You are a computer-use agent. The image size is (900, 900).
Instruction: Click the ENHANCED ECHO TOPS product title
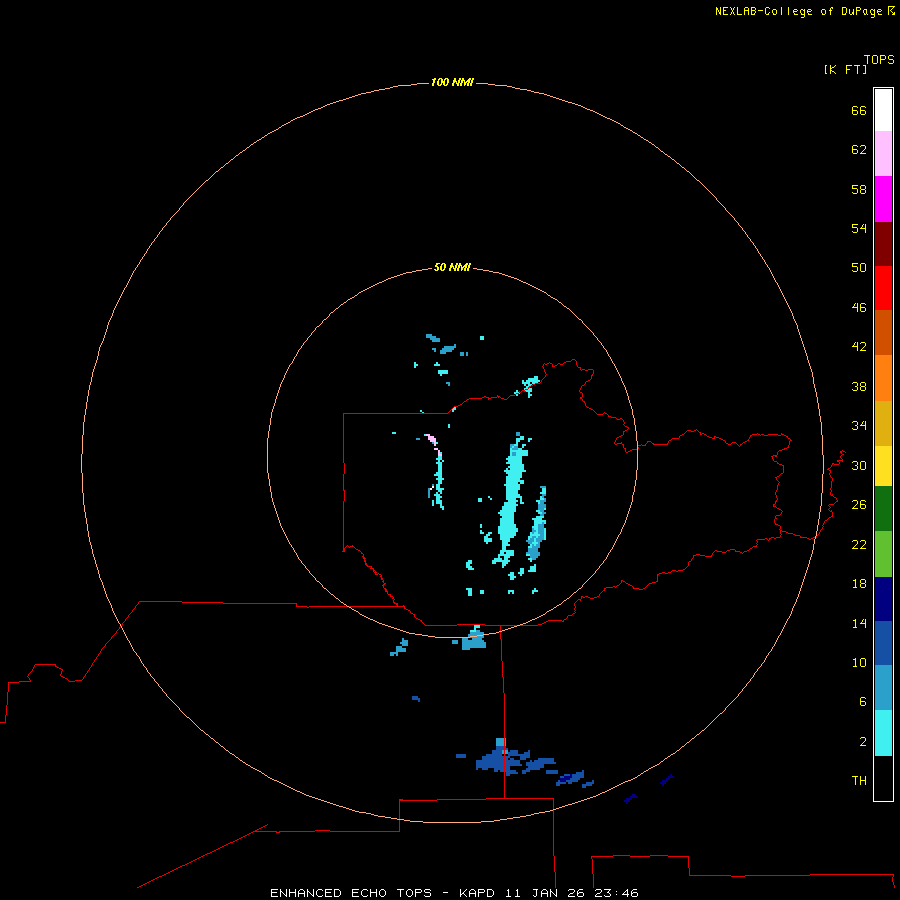(x=351, y=893)
